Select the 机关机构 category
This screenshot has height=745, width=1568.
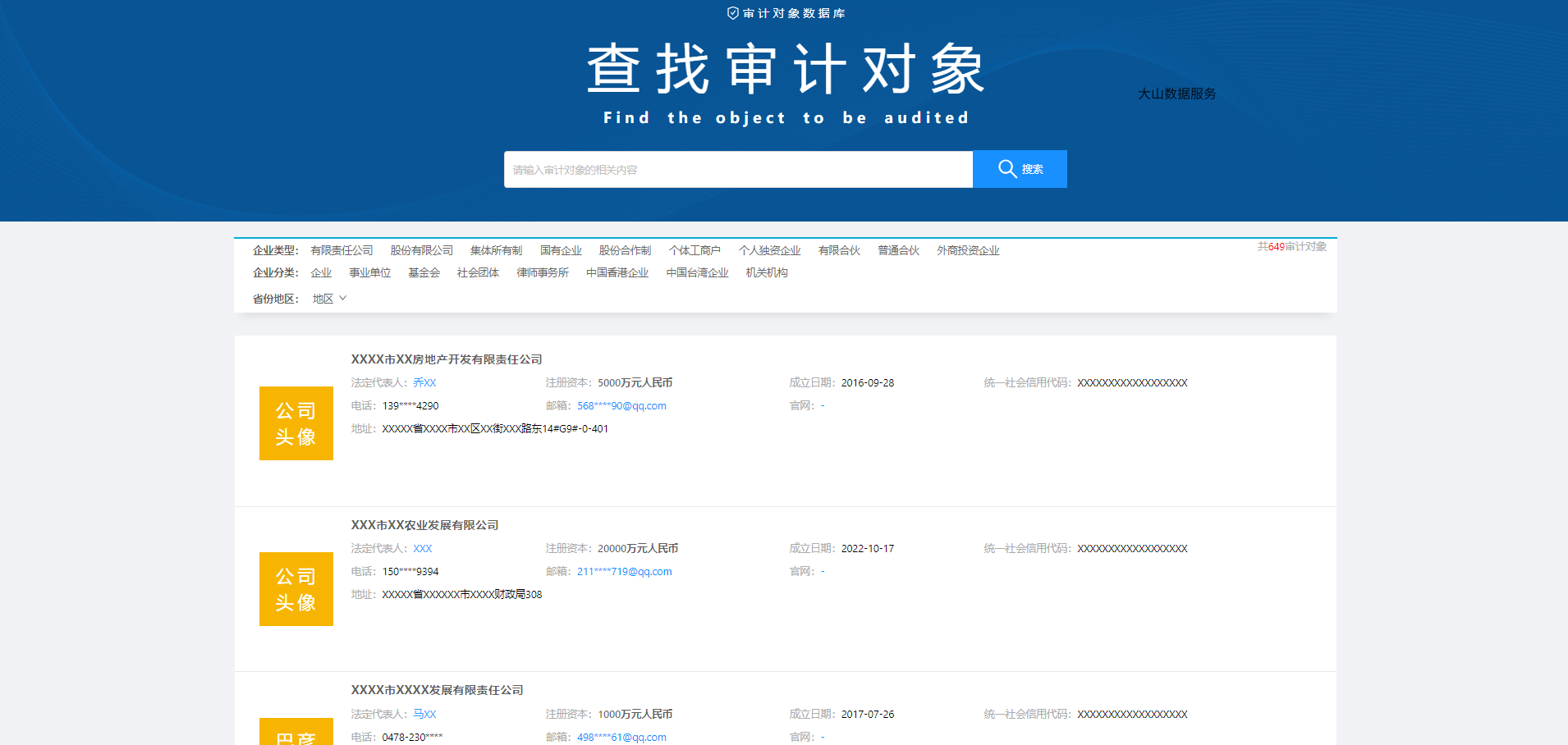(767, 272)
